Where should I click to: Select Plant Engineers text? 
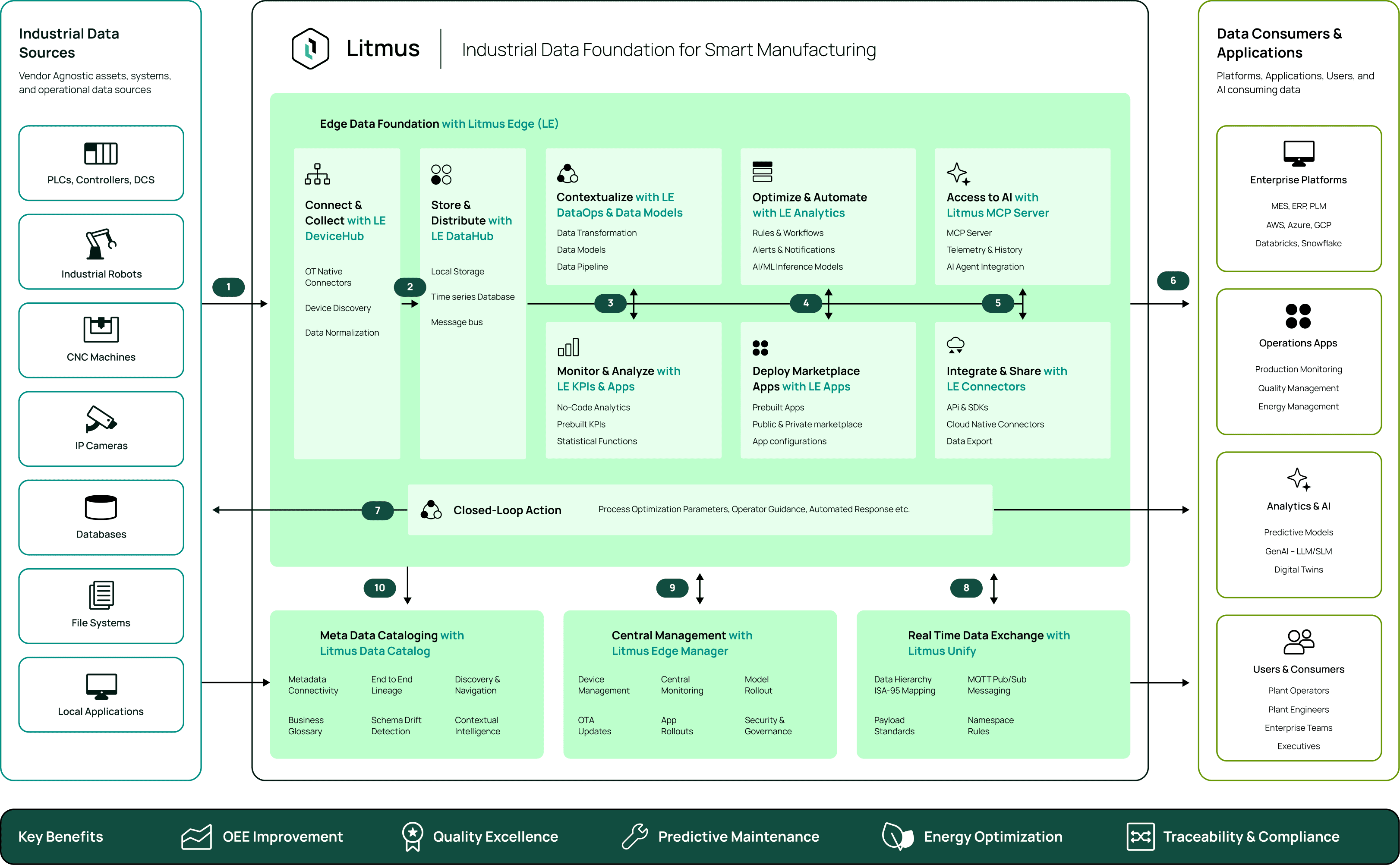(1298, 709)
